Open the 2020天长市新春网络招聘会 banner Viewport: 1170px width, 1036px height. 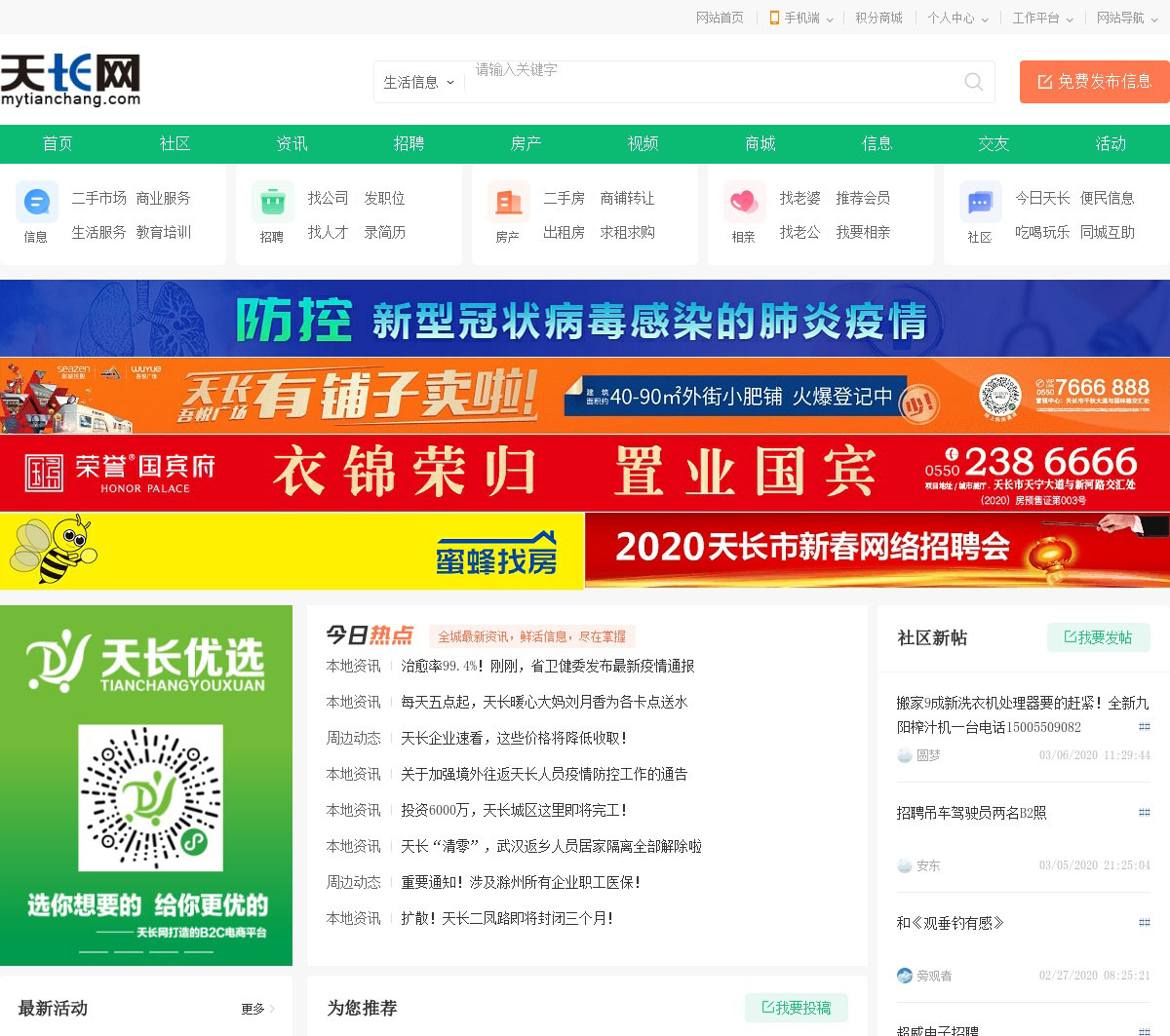click(877, 551)
